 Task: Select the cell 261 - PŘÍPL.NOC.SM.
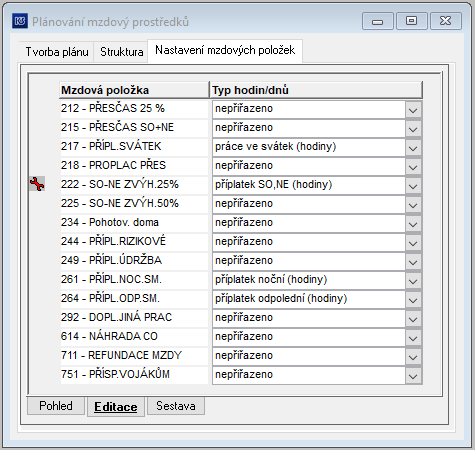[x=134, y=280]
